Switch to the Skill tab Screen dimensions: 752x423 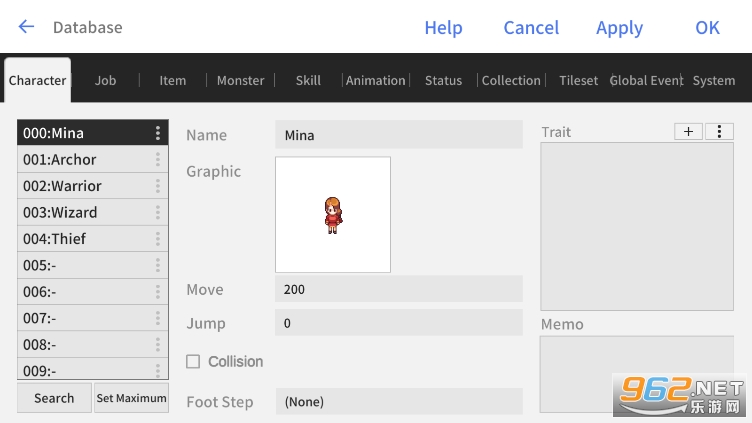click(x=308, y=81)
